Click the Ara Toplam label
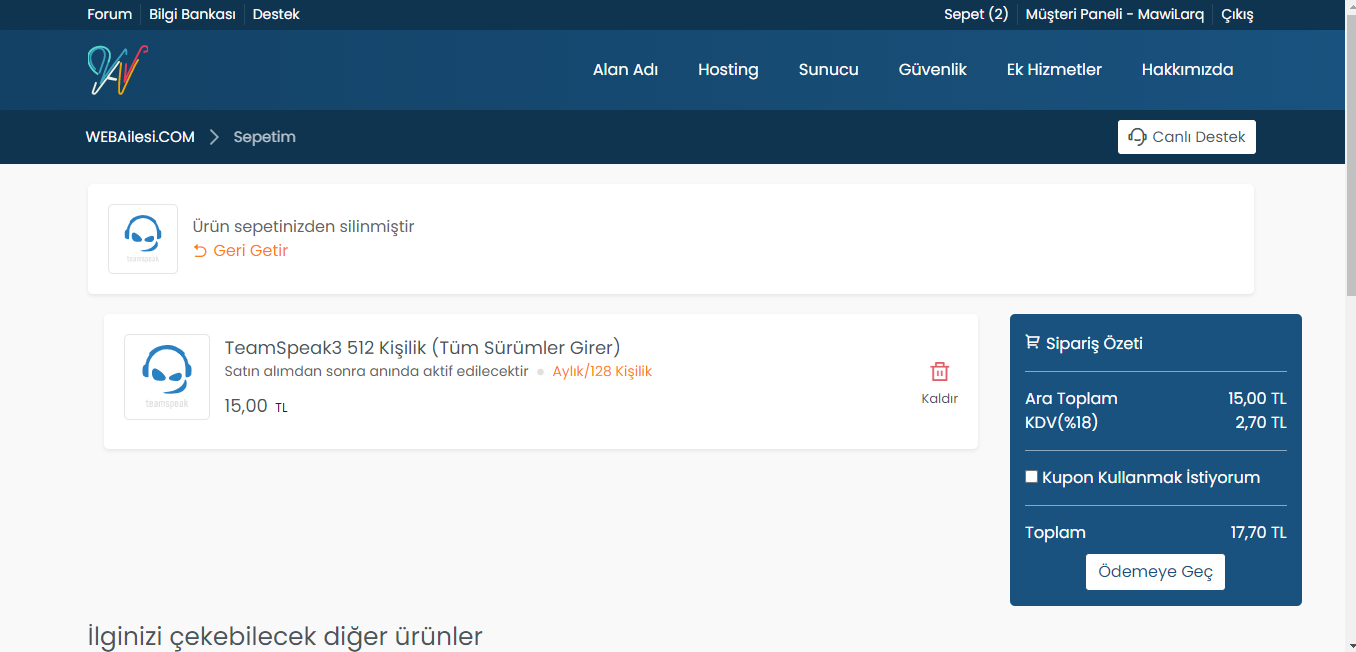 pyautogui.click(x=1071, y=399)
